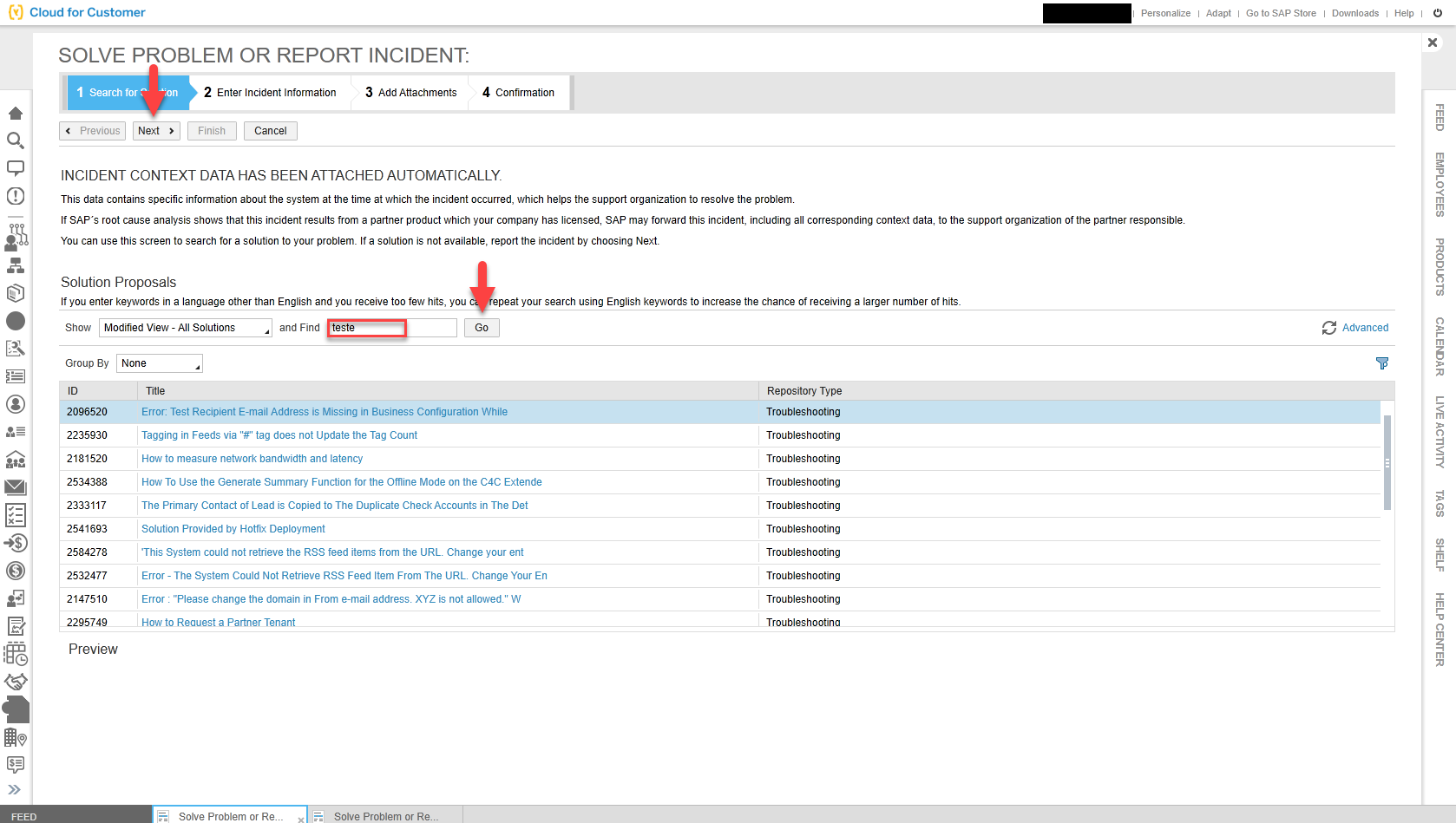Click the table filter funnel icon

point(1382,363)
